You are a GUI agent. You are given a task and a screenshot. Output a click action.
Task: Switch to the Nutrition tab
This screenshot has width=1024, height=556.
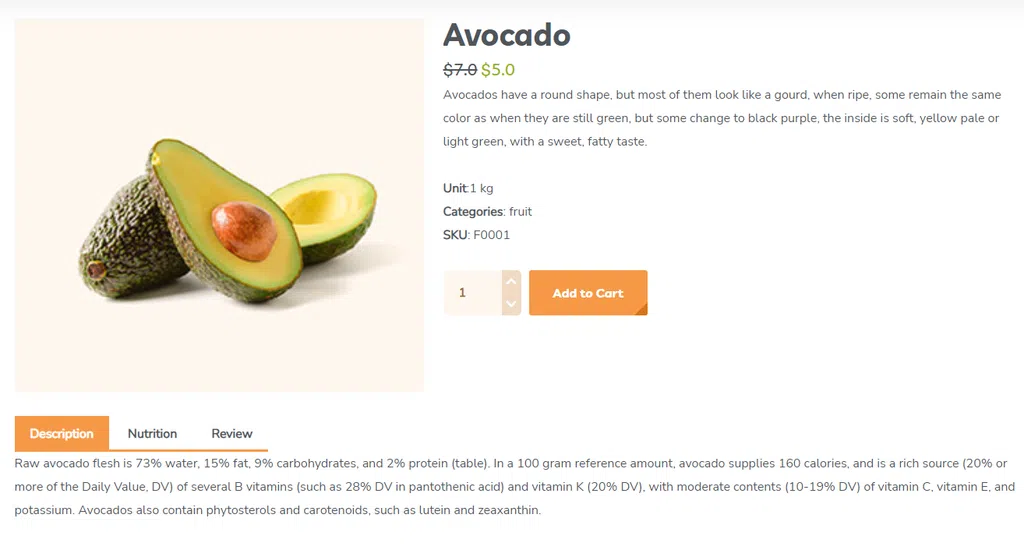pyautogui.click(x=152, y=434)
